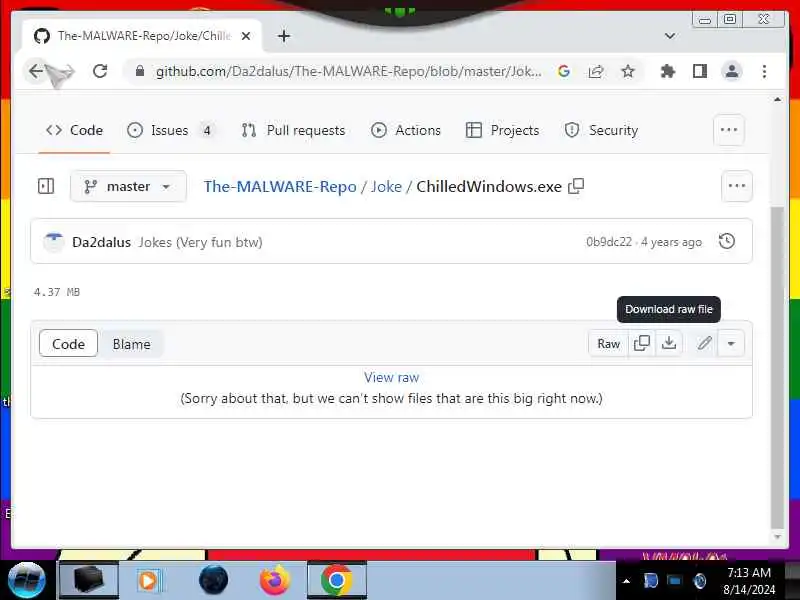The width and height of the screenshot is (800, 600).
Task: Bookmark this page with the star
Action: coord(628,71)
